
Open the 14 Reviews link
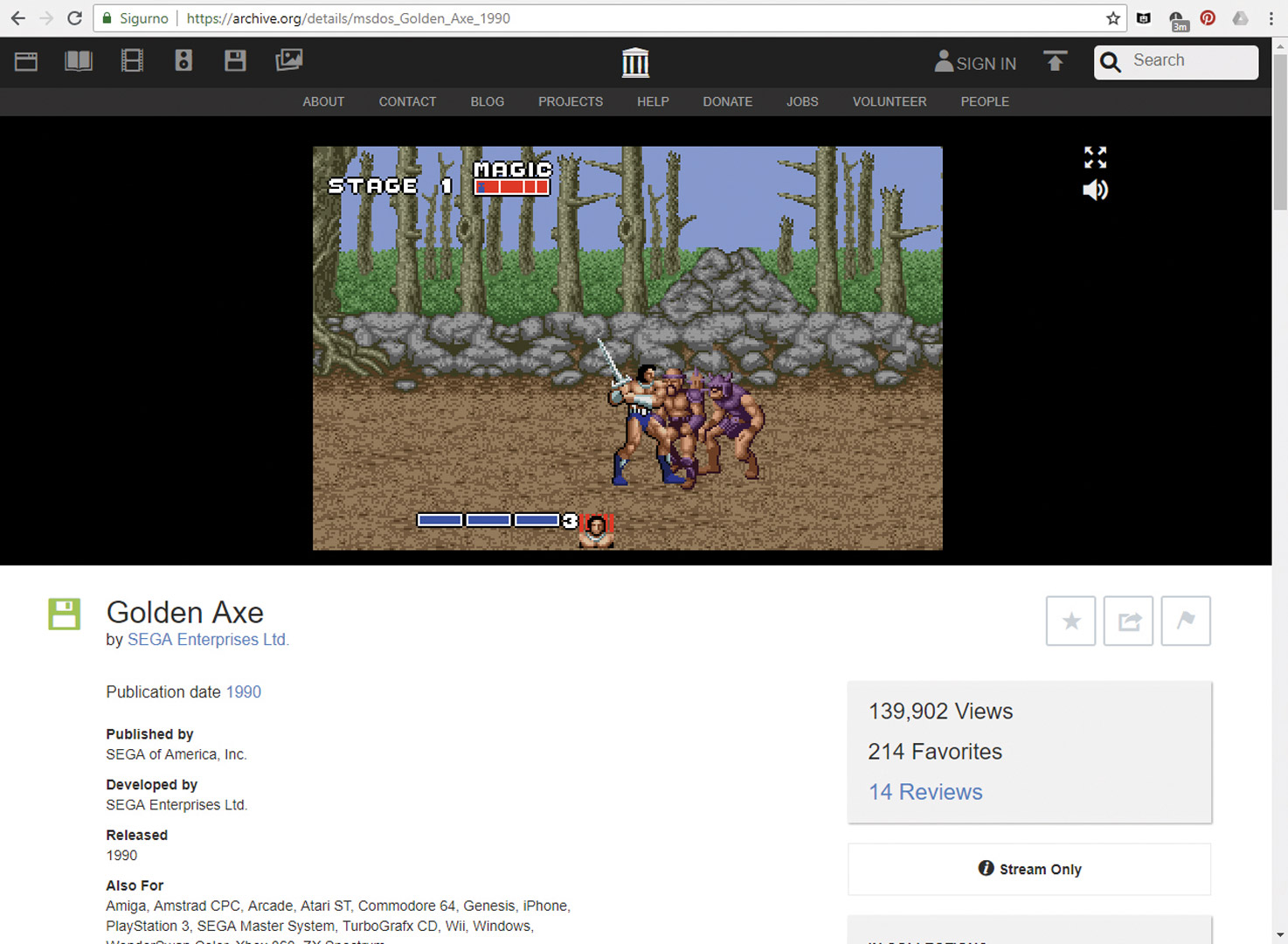(x=925, y=792)
